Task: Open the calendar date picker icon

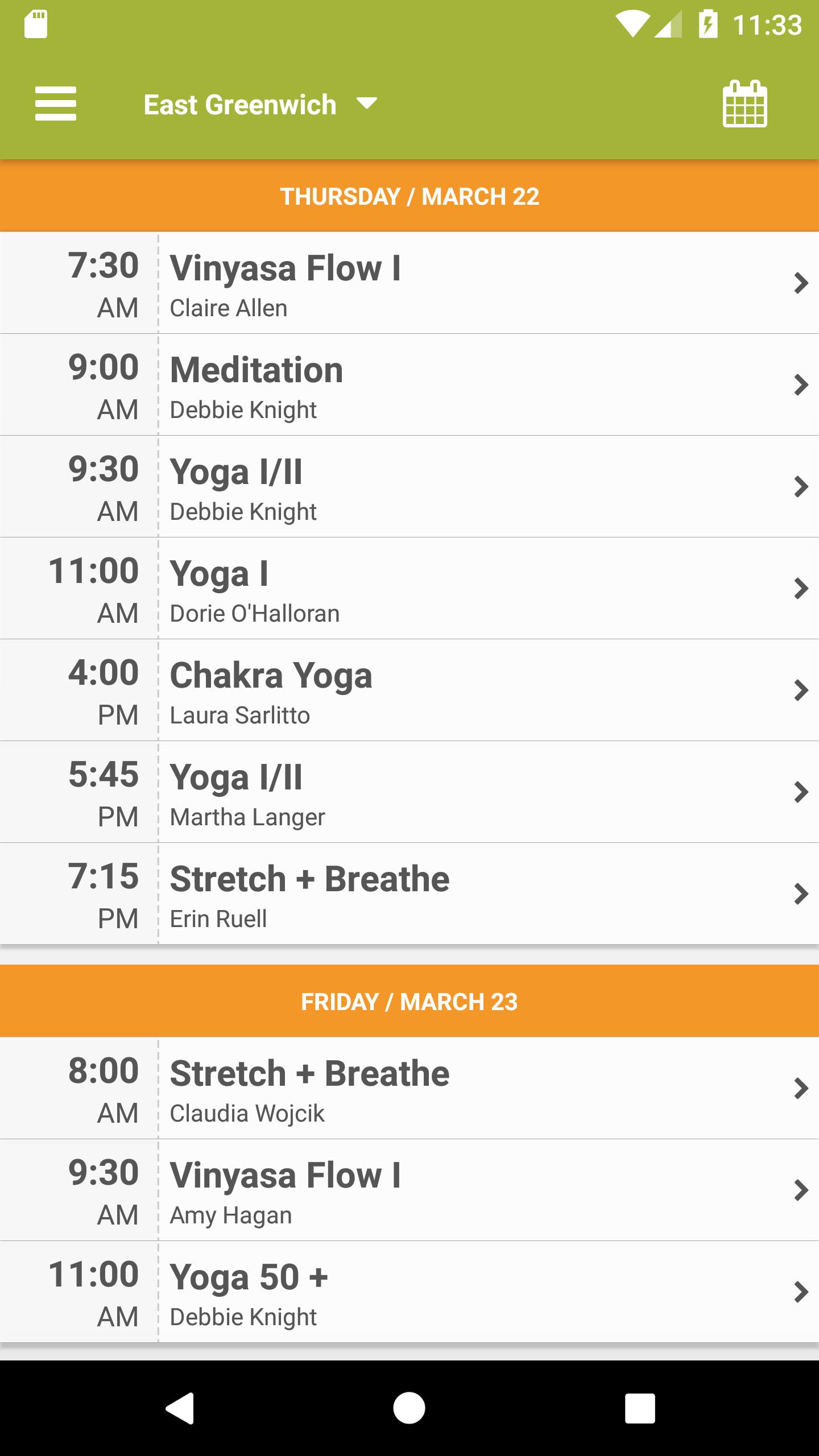Action: pos(744,104)
